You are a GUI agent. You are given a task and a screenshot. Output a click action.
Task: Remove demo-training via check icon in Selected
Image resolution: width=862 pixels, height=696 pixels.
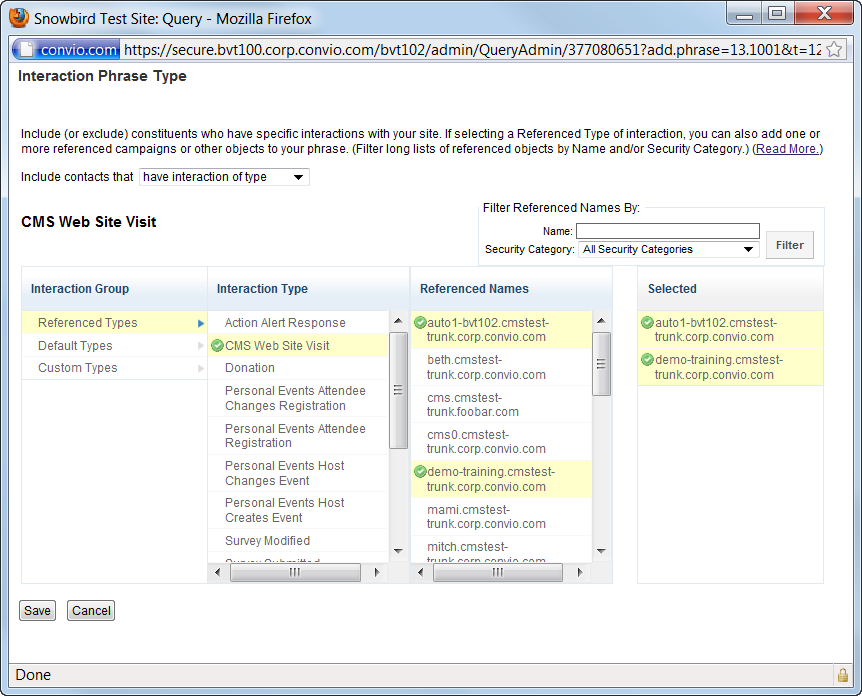tap(648, 360)
